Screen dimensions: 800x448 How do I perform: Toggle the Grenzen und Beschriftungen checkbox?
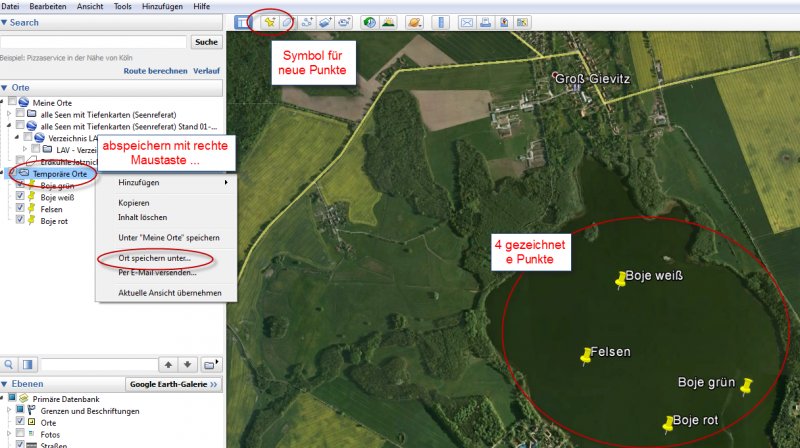click(x=20, y=410)
